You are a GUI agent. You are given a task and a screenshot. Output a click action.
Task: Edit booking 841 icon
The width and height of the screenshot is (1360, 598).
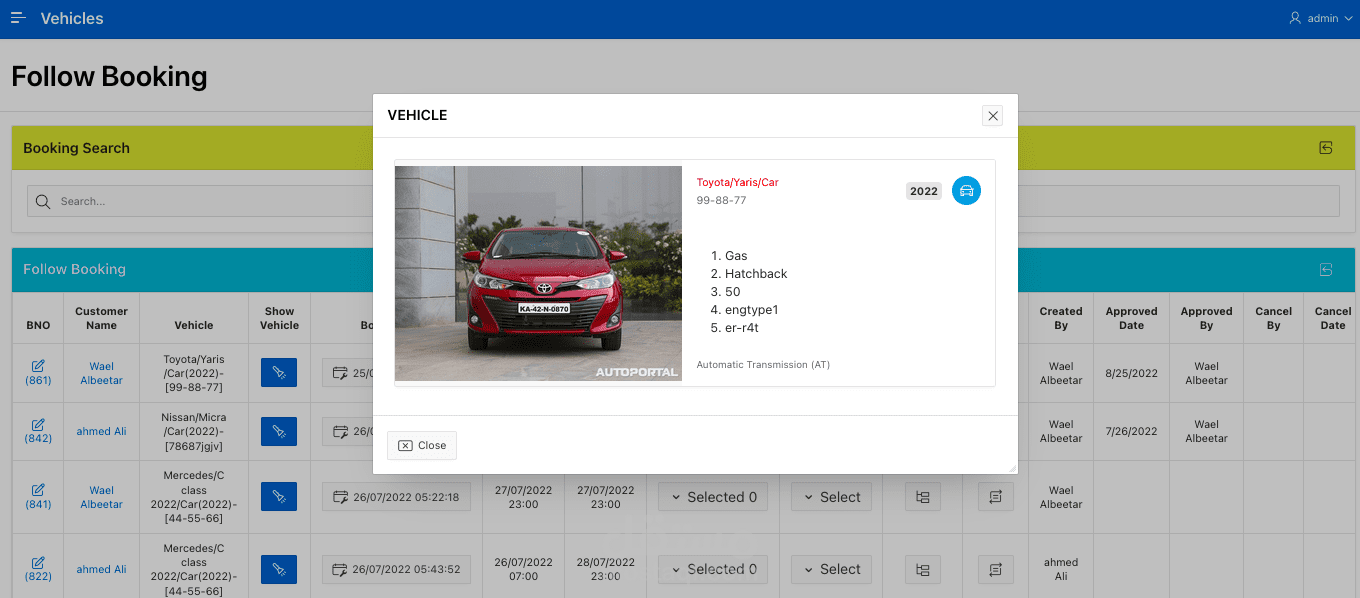coord(38,490)
